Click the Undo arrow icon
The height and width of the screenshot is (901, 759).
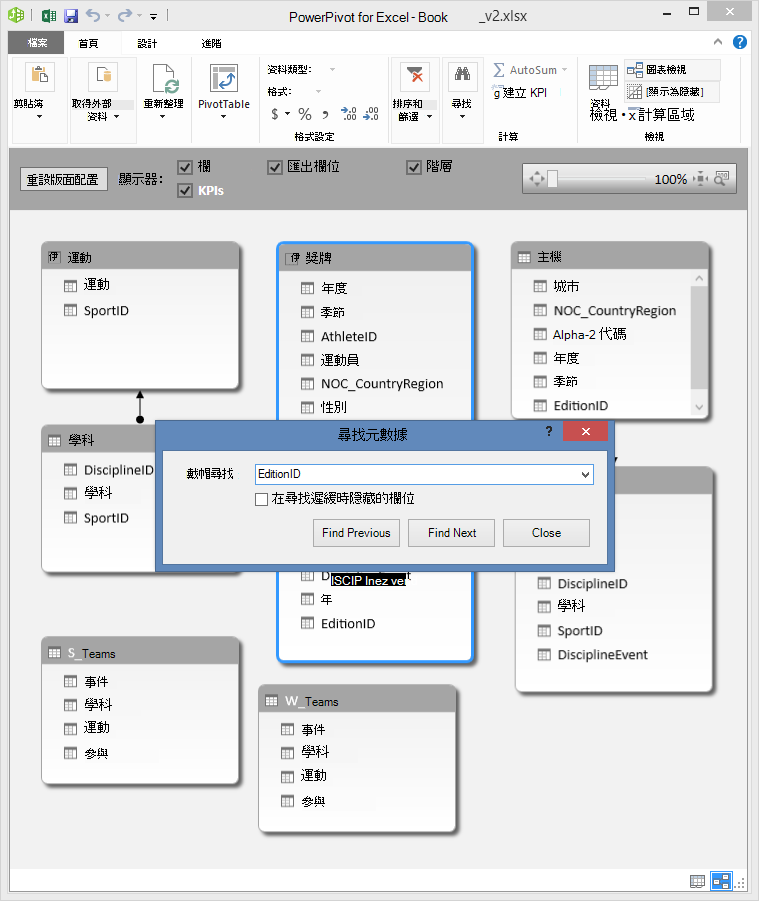(93, 16)
